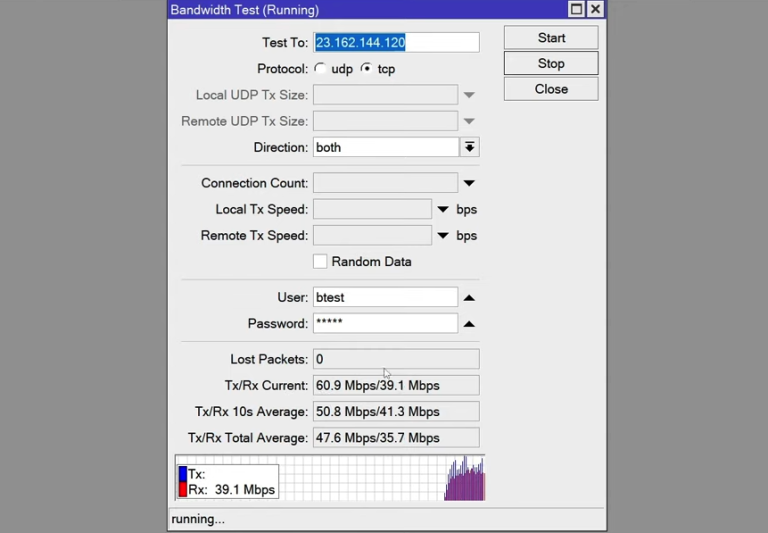Click the Start button
The image size is (768, 533).
click(x=551, y=38)
